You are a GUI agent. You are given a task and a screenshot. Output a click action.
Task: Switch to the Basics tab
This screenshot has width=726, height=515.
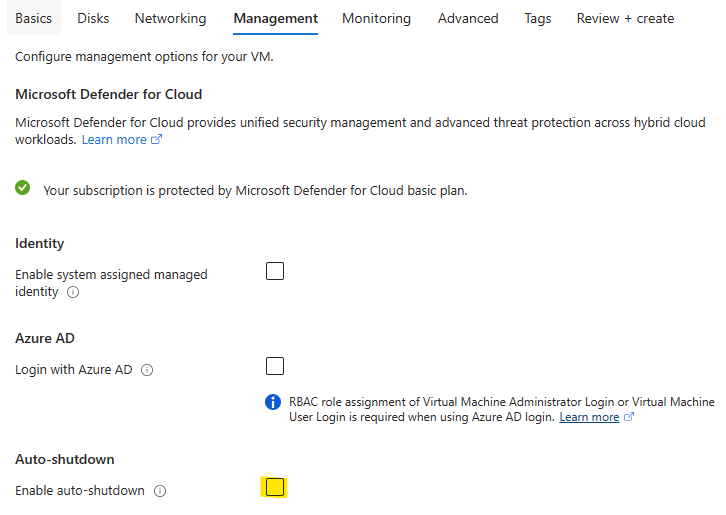click(33, 19)
